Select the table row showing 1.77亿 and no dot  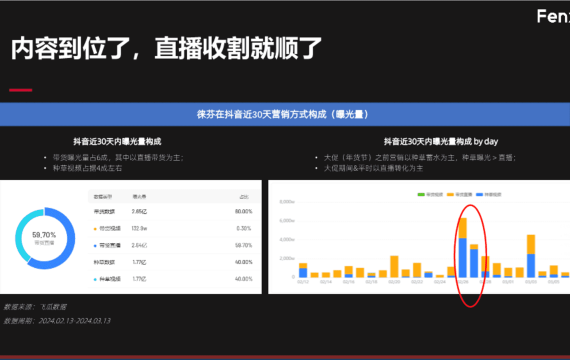click(x=174, y=262)
